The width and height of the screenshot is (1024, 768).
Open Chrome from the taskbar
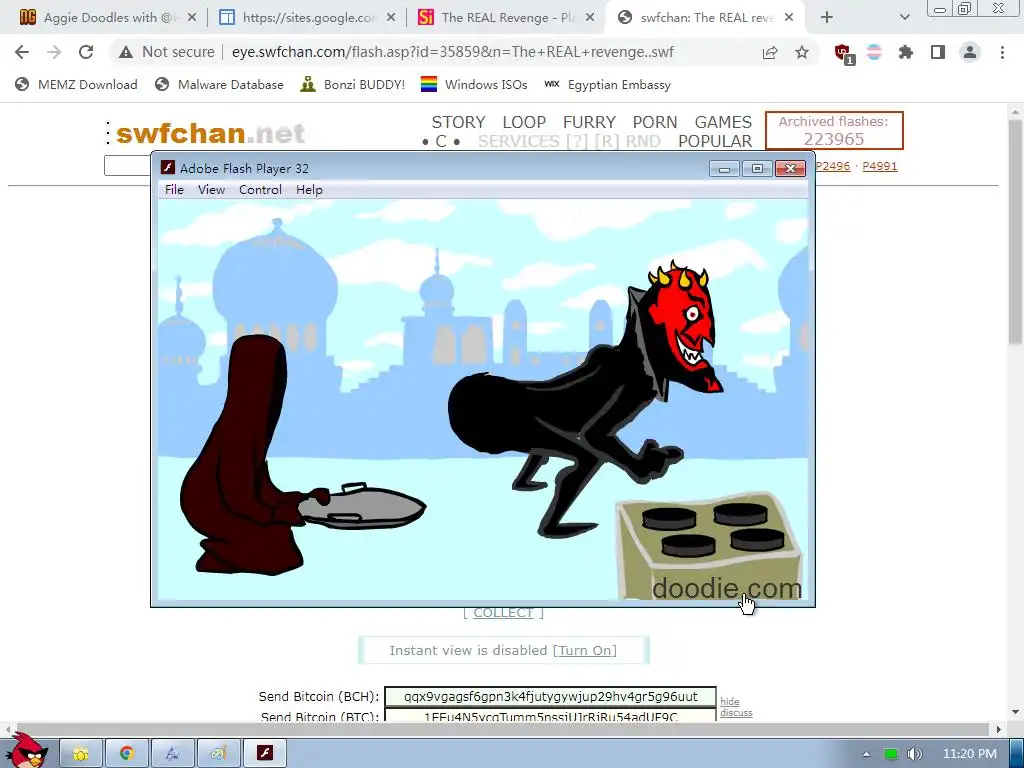[127, 753]
